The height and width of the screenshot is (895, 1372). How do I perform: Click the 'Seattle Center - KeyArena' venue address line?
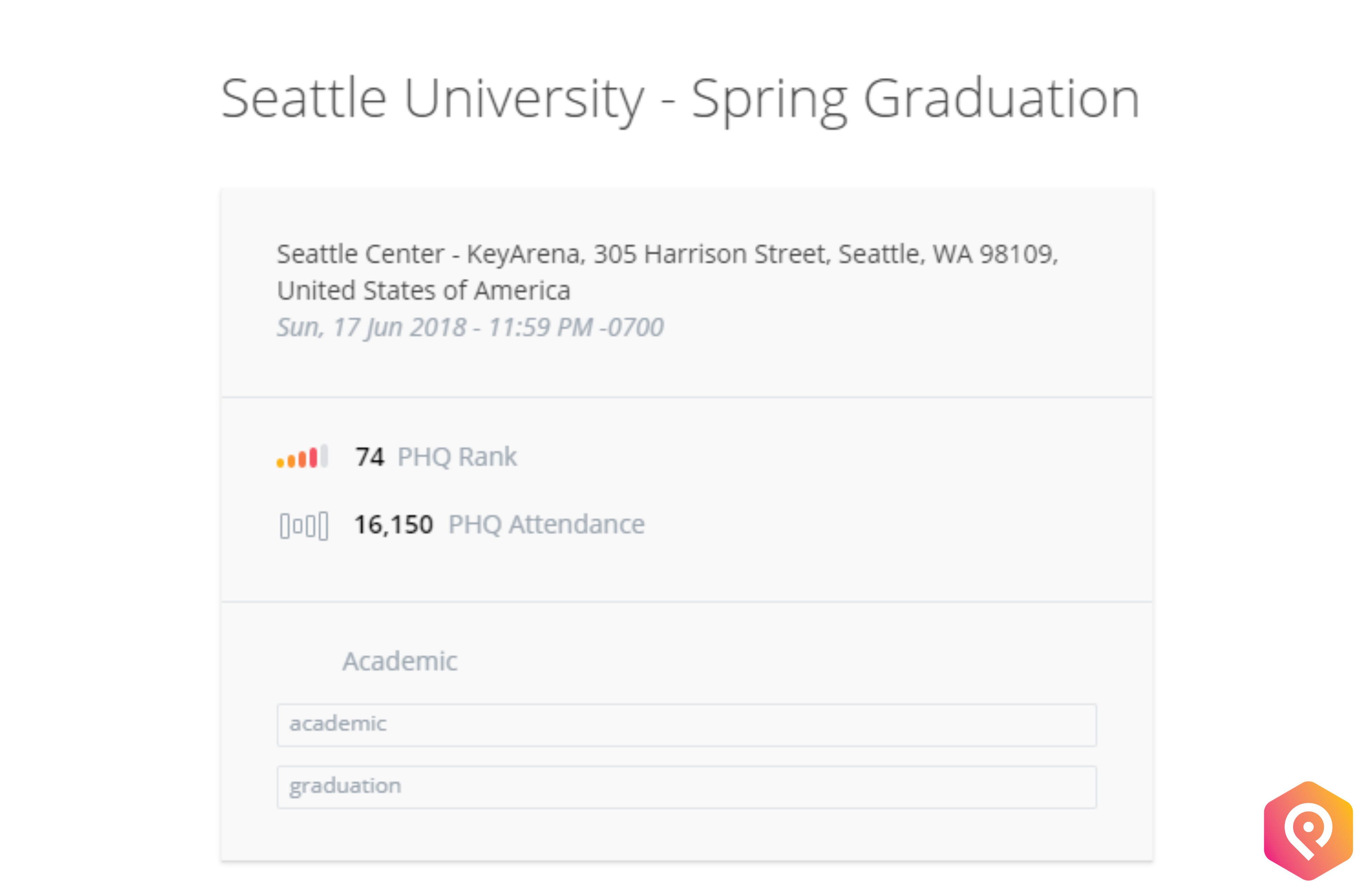click(x=667, y=254)
